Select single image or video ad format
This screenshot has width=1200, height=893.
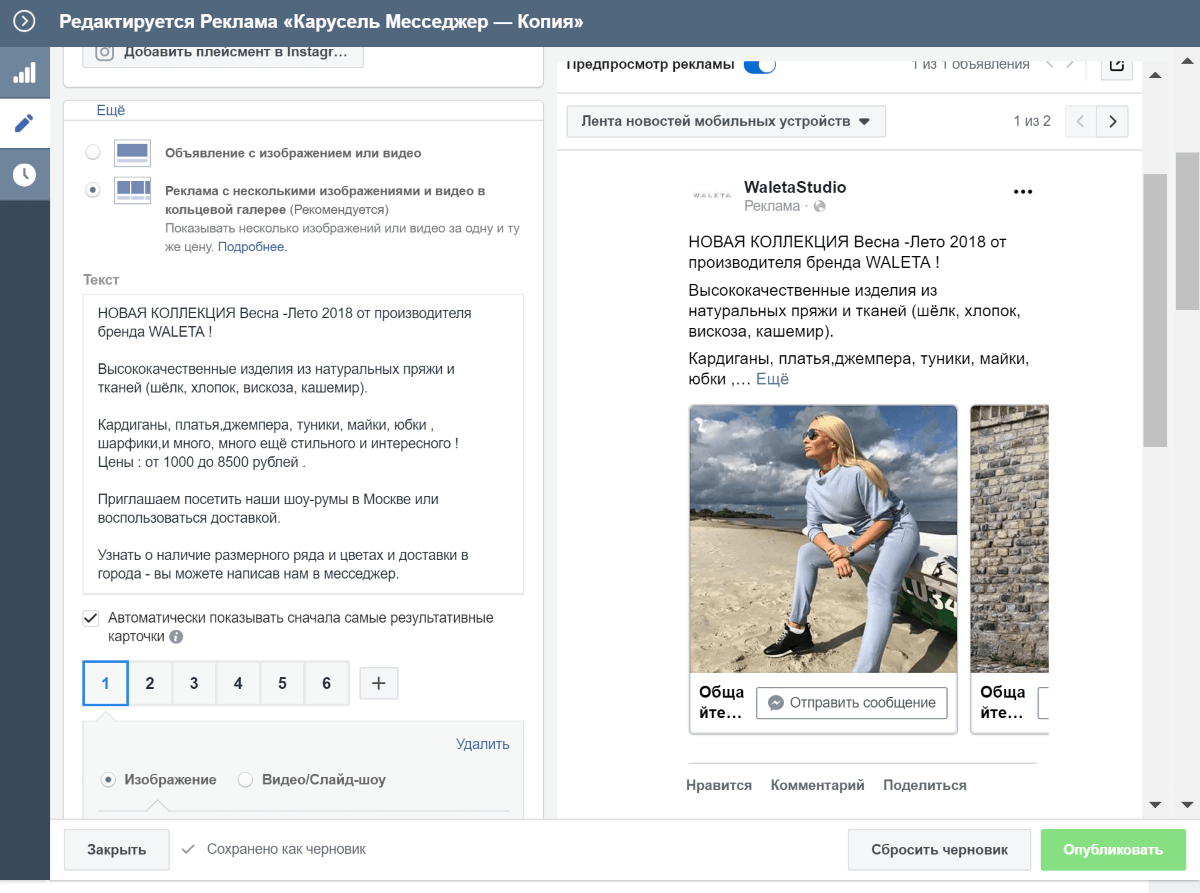tap(93, 153)
